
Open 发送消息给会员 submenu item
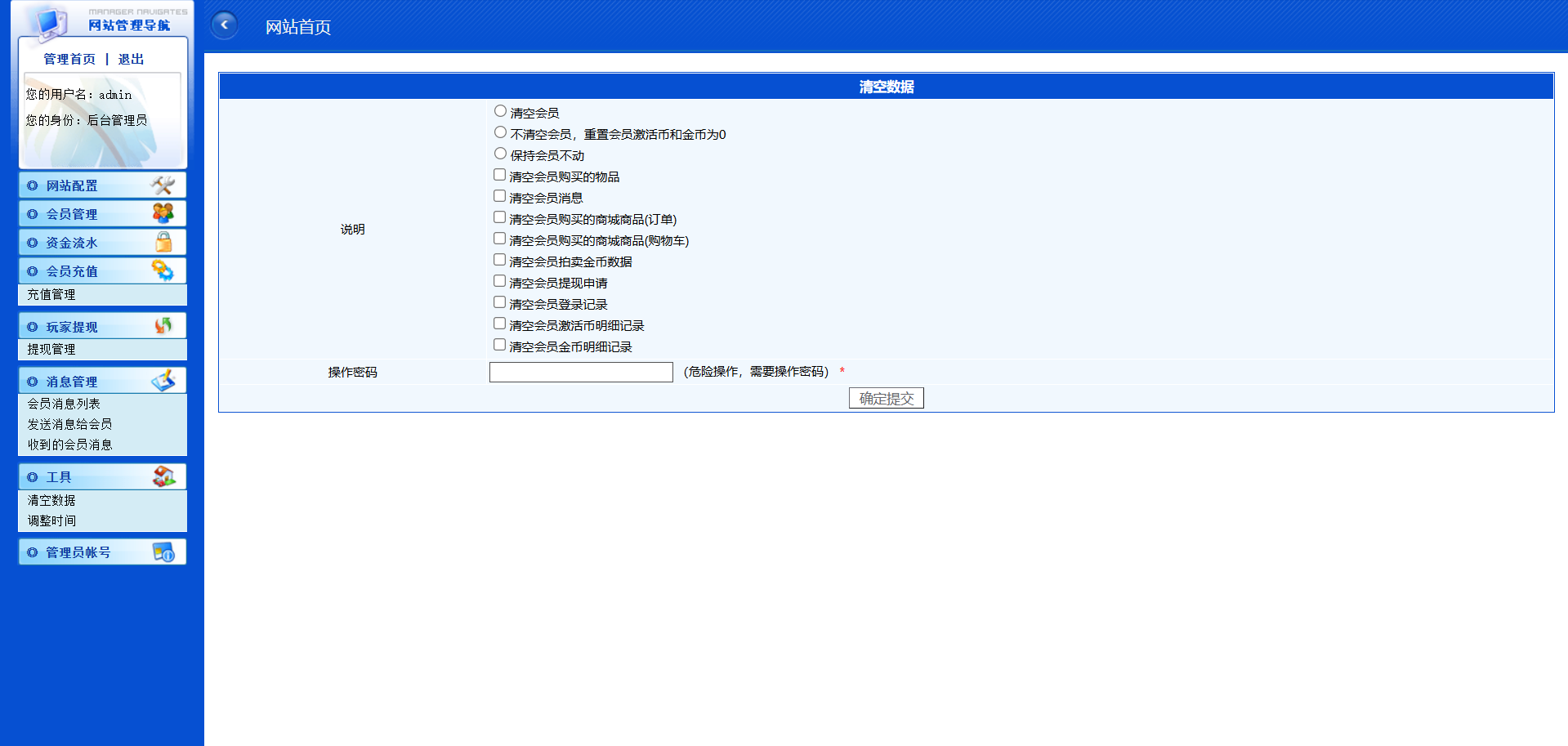69,424
